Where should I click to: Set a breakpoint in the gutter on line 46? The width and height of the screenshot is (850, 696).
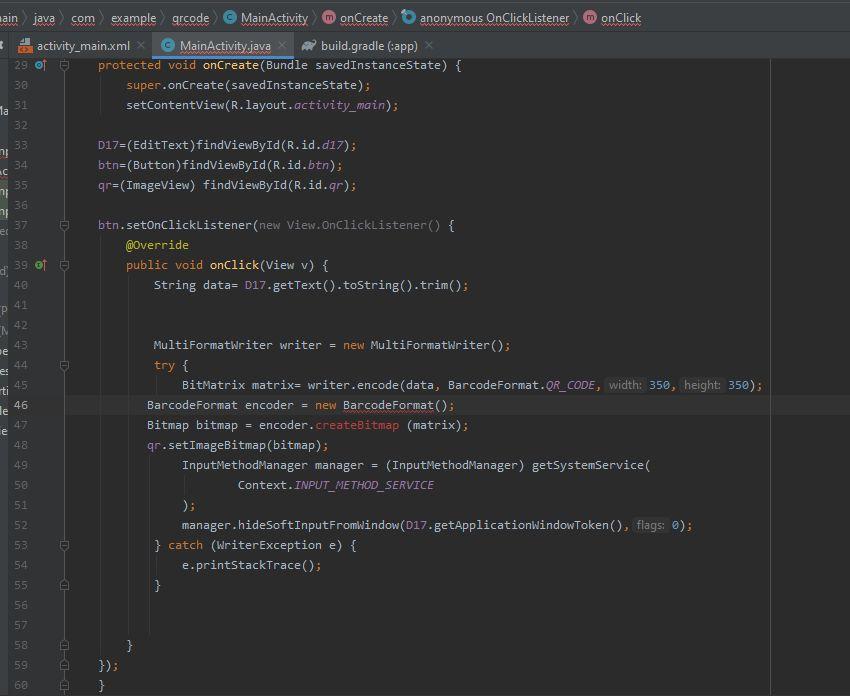(x=47, y=405)
